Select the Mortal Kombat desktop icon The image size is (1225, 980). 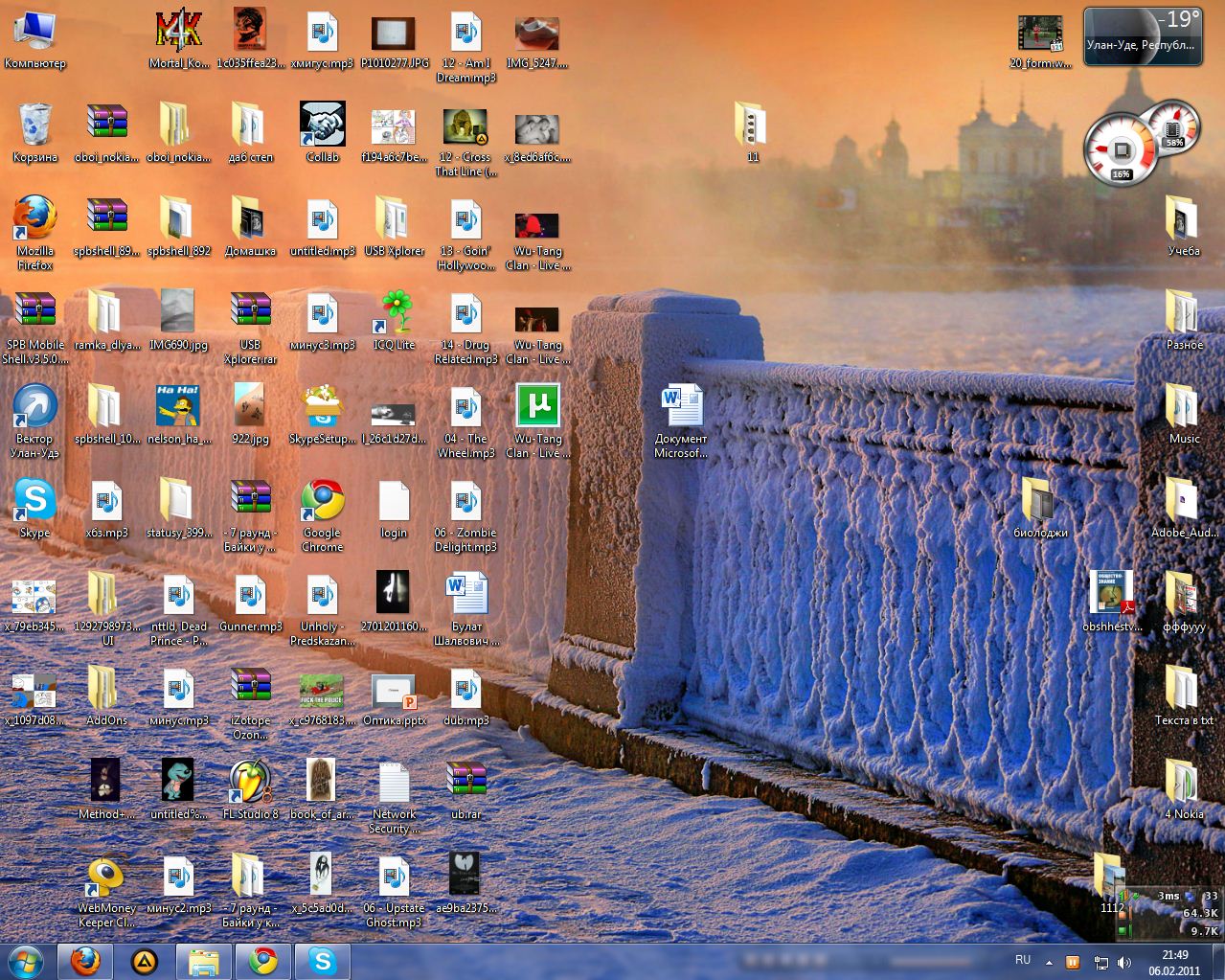tap(178, 32)
